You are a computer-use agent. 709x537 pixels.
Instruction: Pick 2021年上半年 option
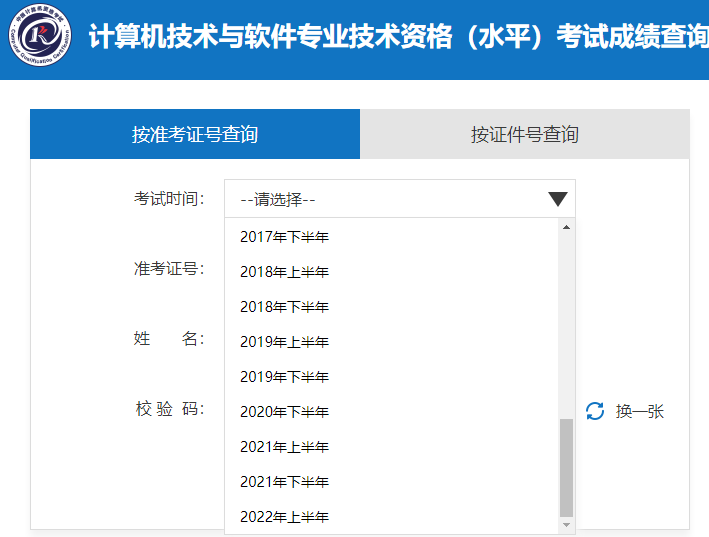[284, 447]
